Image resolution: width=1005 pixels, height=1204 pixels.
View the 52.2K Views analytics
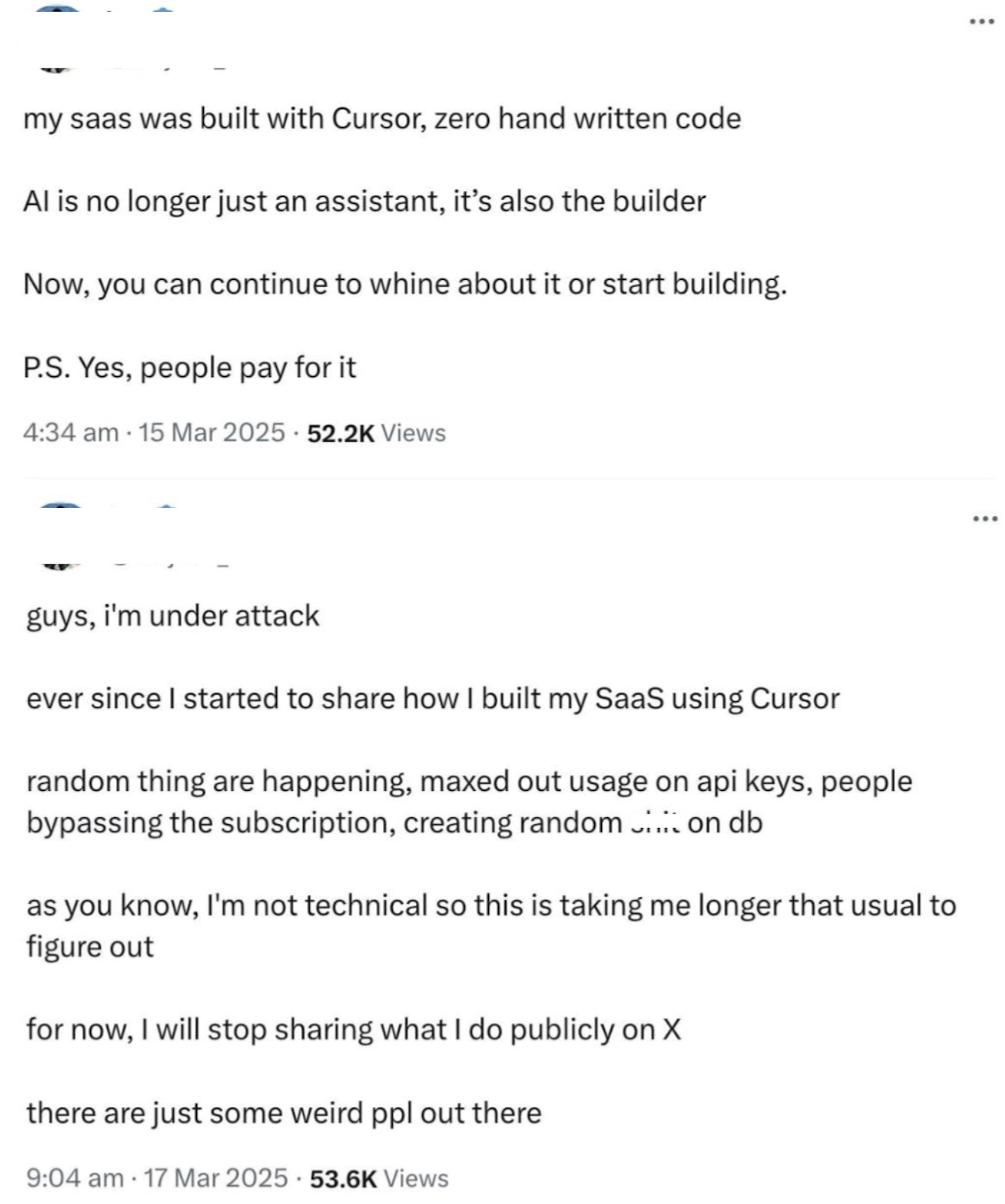(x=377, y=433)
